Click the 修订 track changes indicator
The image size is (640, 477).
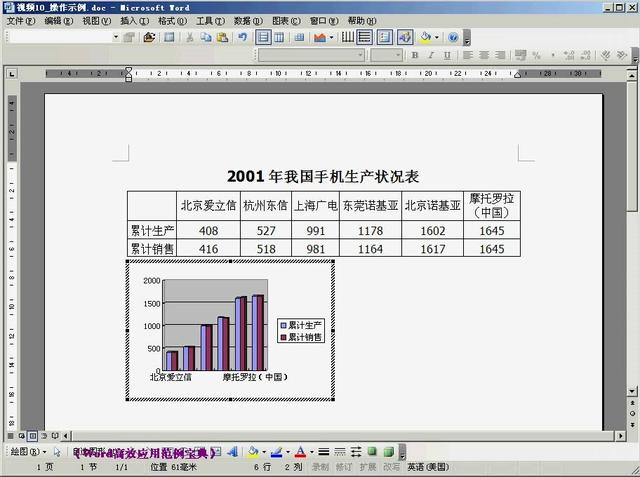(x=344, y=467)
